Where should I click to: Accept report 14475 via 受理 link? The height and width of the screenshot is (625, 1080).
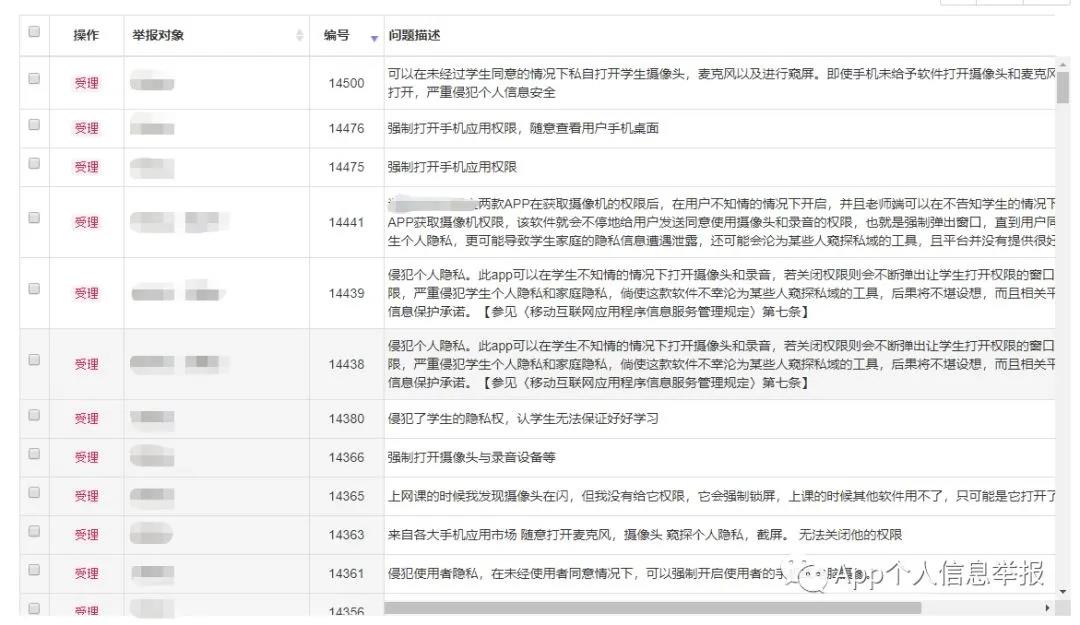point(87,167)
